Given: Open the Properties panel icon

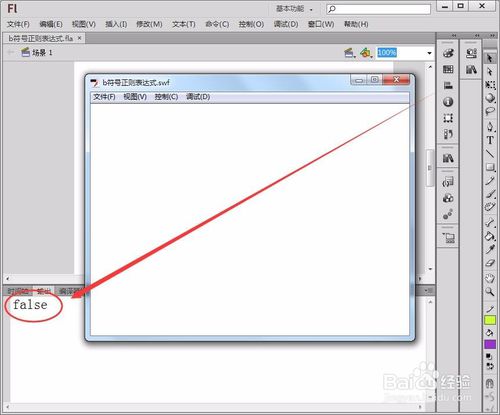Looking at the screenshot, I should [x=471, y=53].
